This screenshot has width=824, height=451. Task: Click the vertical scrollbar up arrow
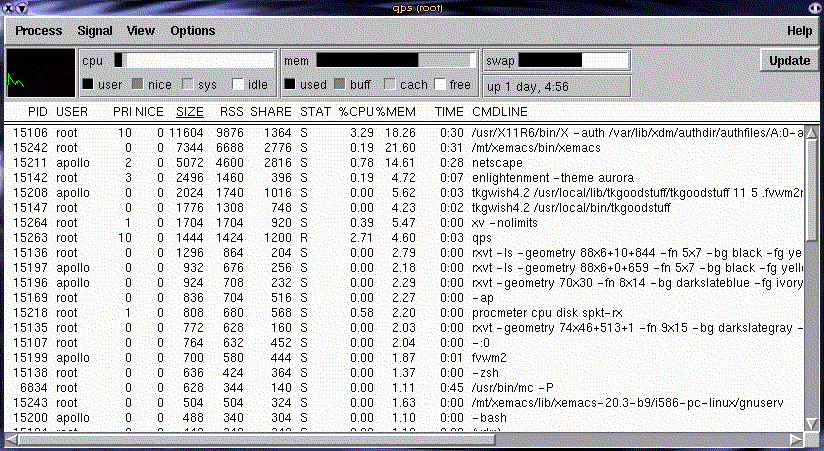pyautogui.click(x=811, y=130)
